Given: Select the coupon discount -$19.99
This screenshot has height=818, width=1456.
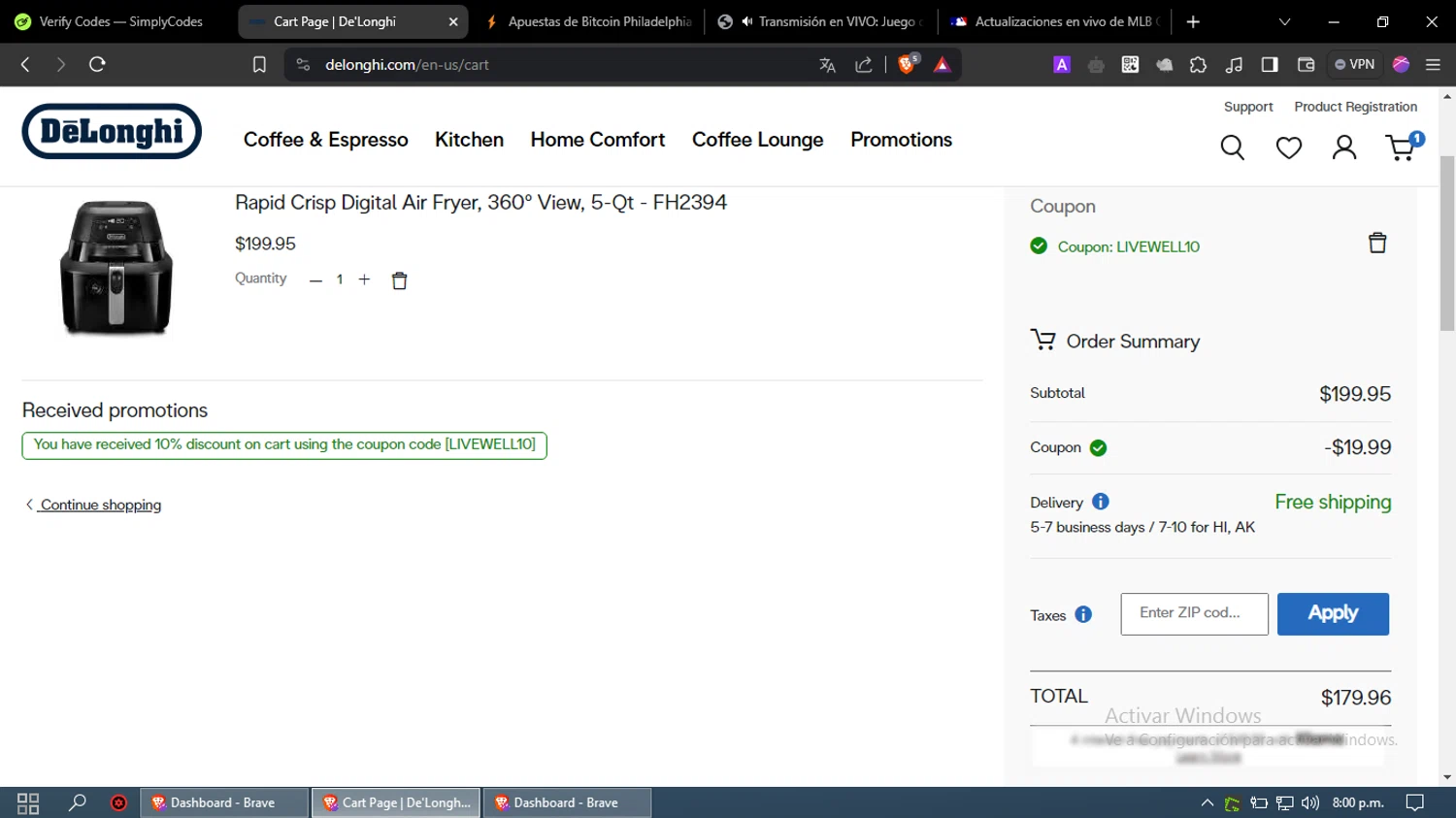Looking at the screenshot, I should tap(1358, 447).
